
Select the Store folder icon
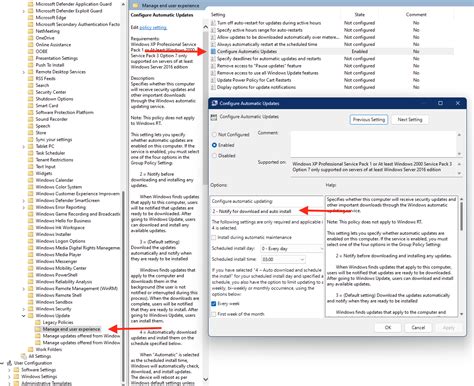30,133
